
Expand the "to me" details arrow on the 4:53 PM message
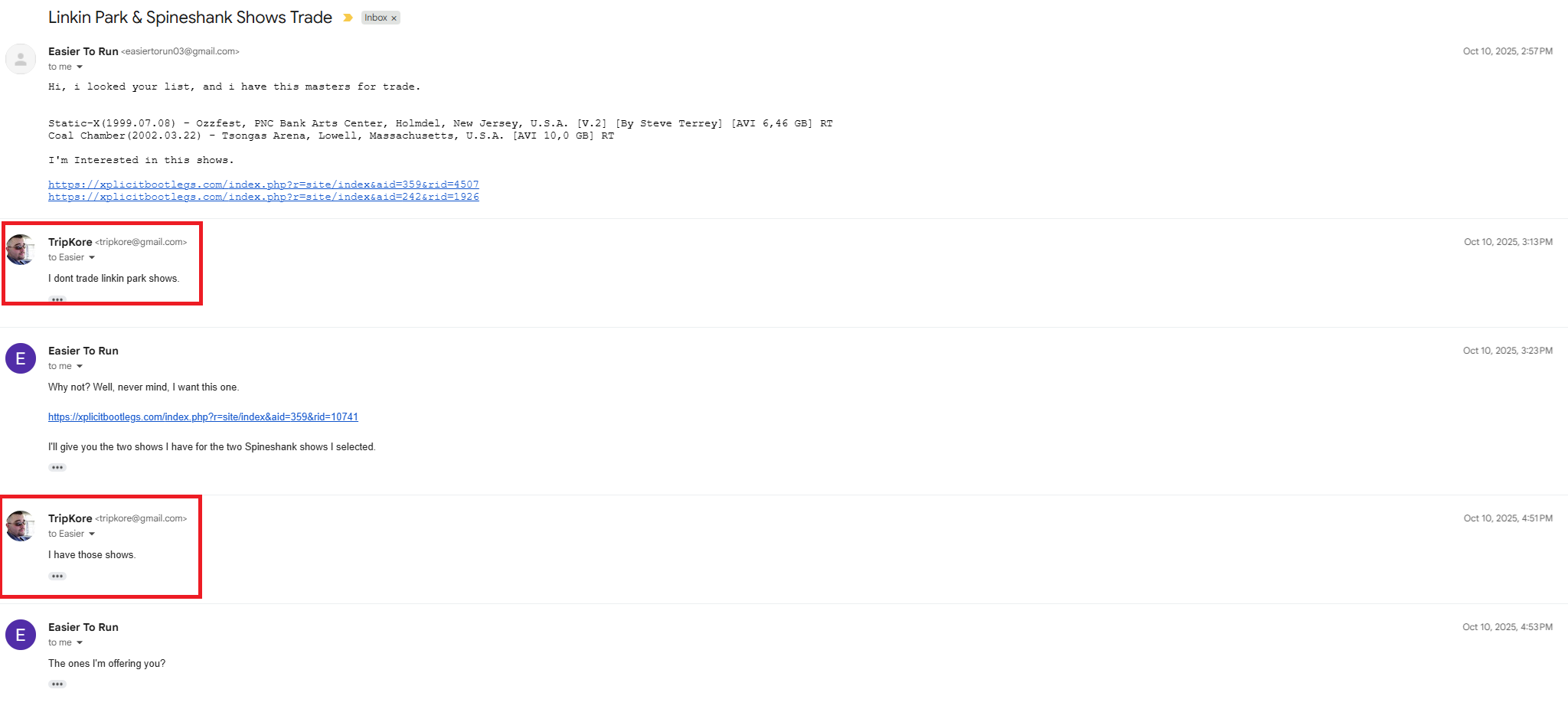pyautogui.click(x=80, y=643)
